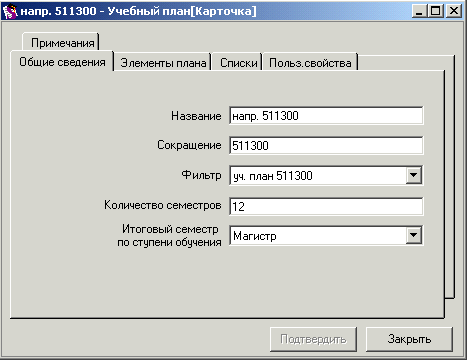Minimize the Учебный план window
467x360 pixels.
click(x=419, y=11)
